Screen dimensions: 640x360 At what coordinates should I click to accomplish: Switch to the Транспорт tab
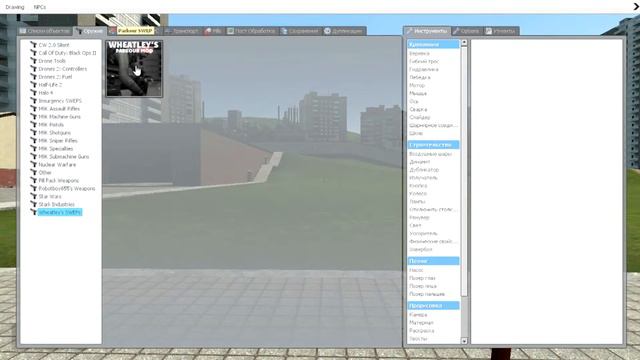click(182, 31)
